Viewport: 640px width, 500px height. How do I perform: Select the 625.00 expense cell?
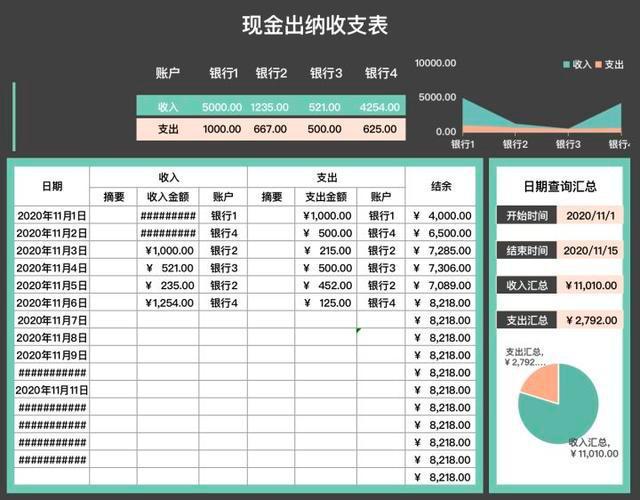380,129
